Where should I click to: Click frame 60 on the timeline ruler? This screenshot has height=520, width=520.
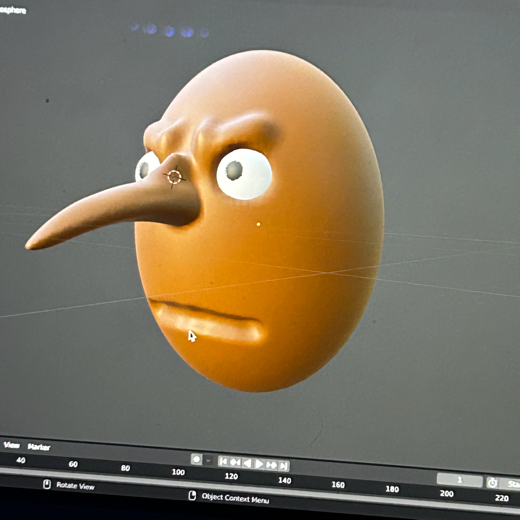tap(73, 464)
